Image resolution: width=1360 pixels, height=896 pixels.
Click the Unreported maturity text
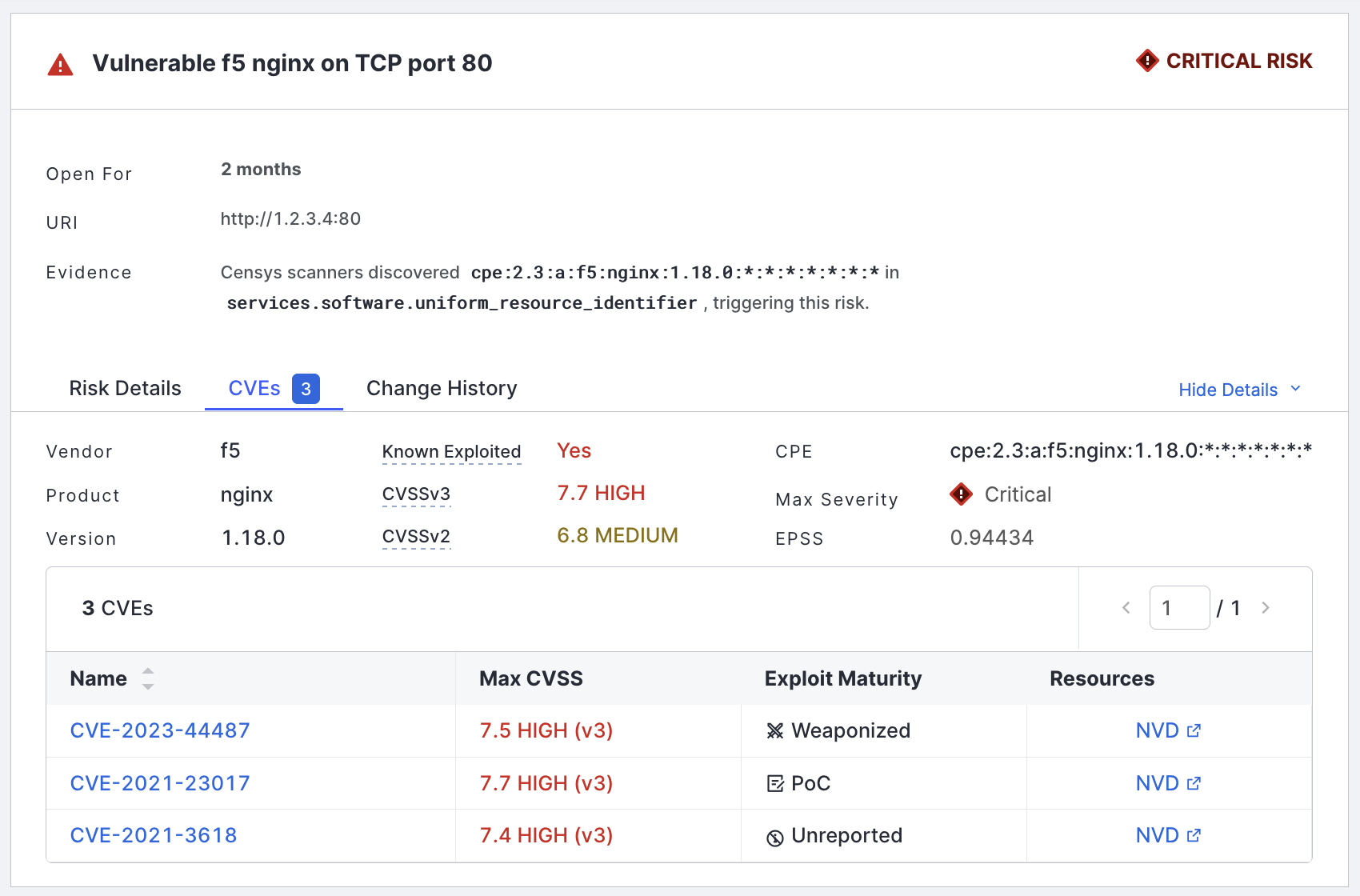pyautogui.click(x=846, y=835)
